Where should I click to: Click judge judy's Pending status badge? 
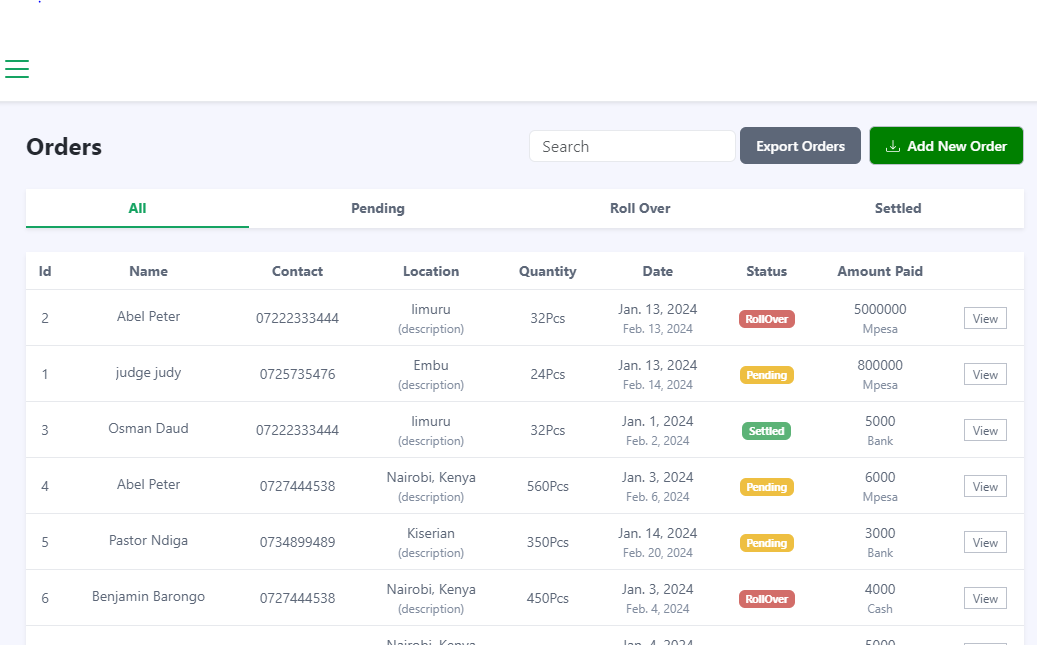pos(767,375)
